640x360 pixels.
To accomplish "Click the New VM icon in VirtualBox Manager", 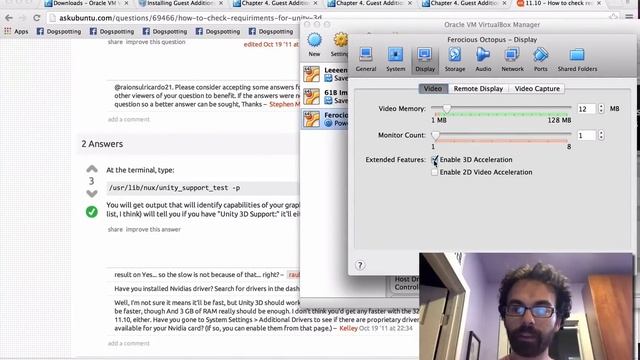I will coord(314,44).
